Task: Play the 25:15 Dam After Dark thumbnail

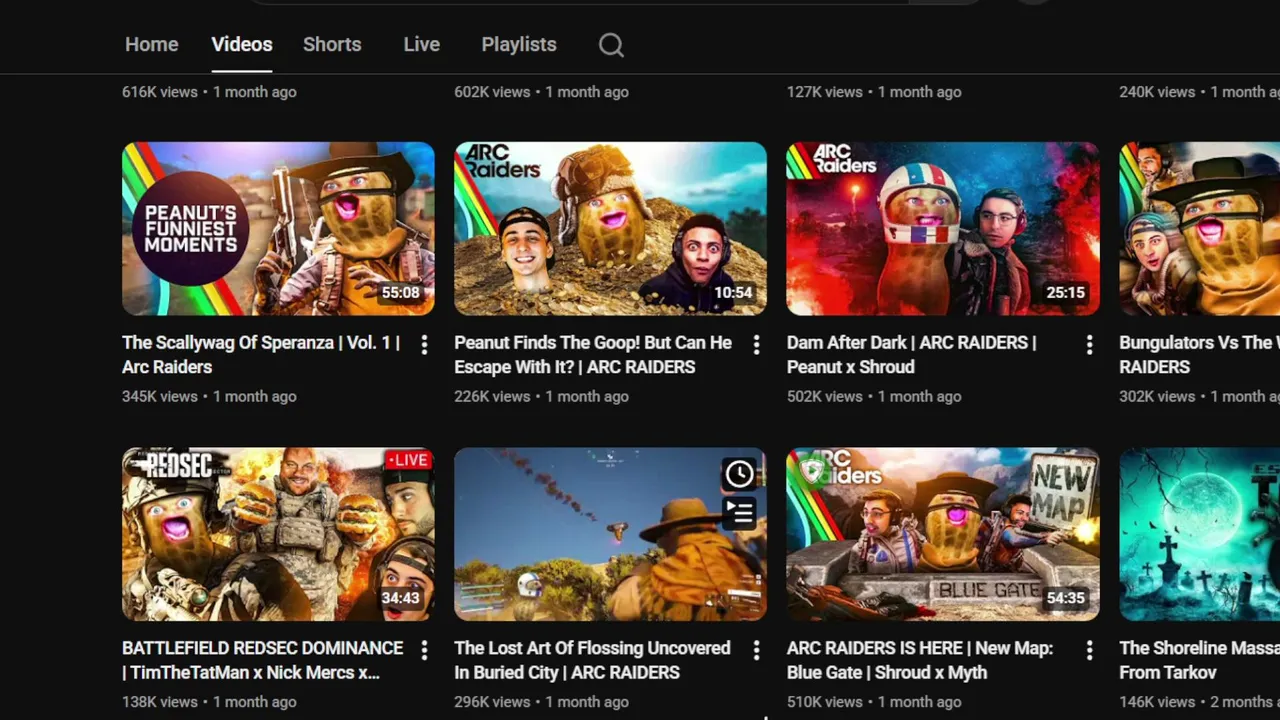Action: (943, 229)
